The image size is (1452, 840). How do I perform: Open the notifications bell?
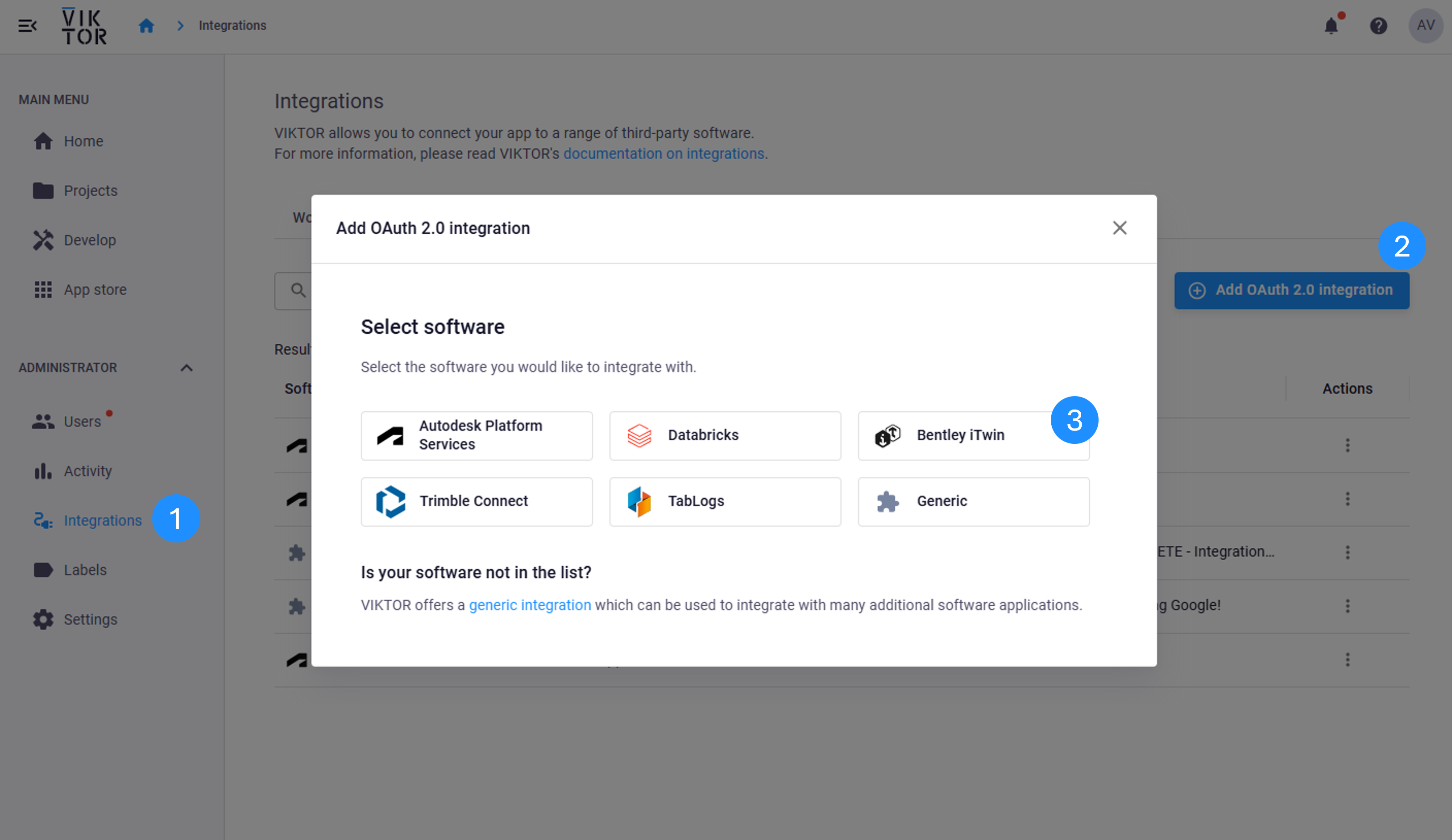[x=1331, y=26]
